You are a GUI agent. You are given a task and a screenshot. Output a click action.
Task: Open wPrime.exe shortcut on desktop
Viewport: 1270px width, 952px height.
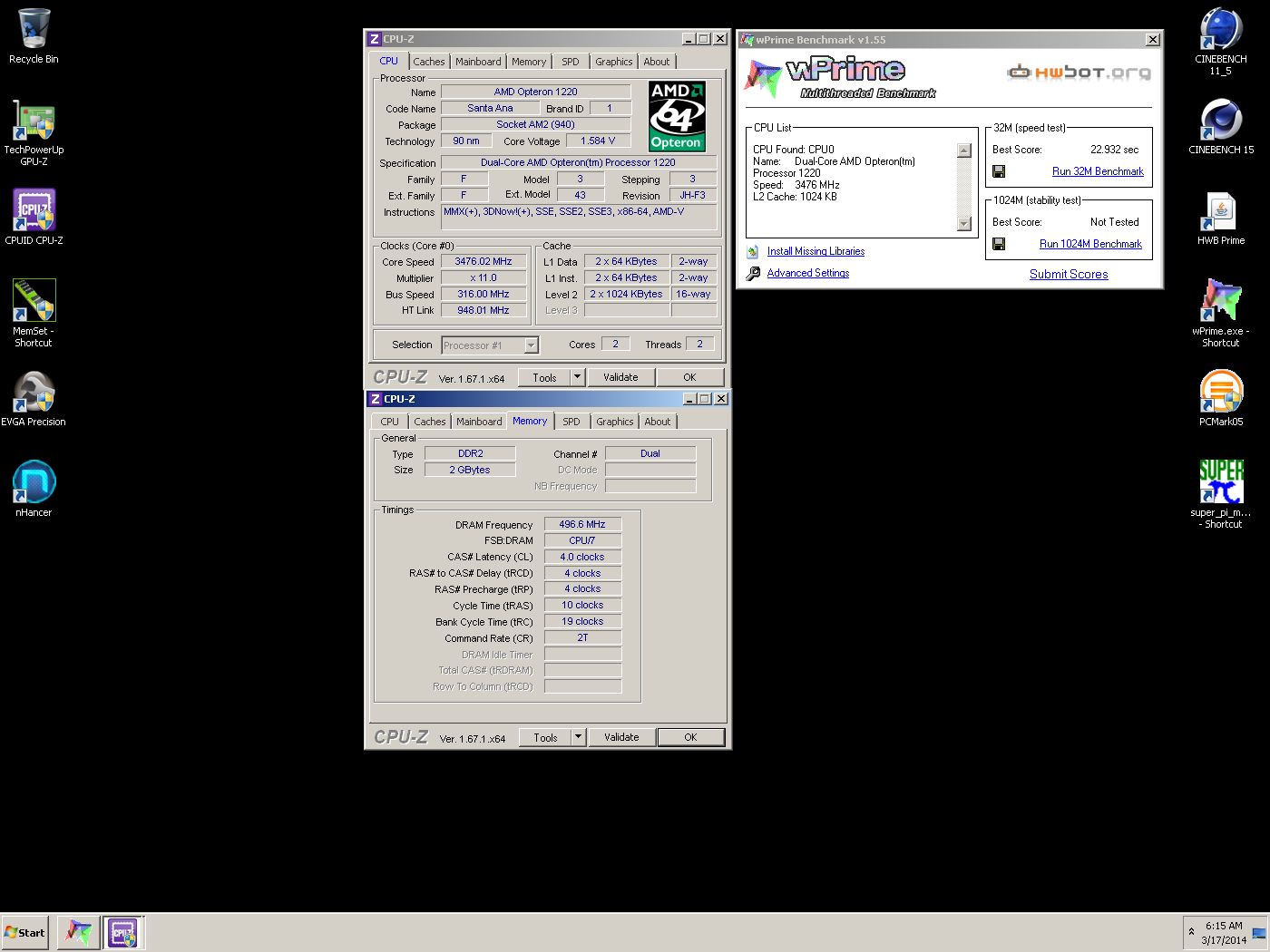point(1221,313)
